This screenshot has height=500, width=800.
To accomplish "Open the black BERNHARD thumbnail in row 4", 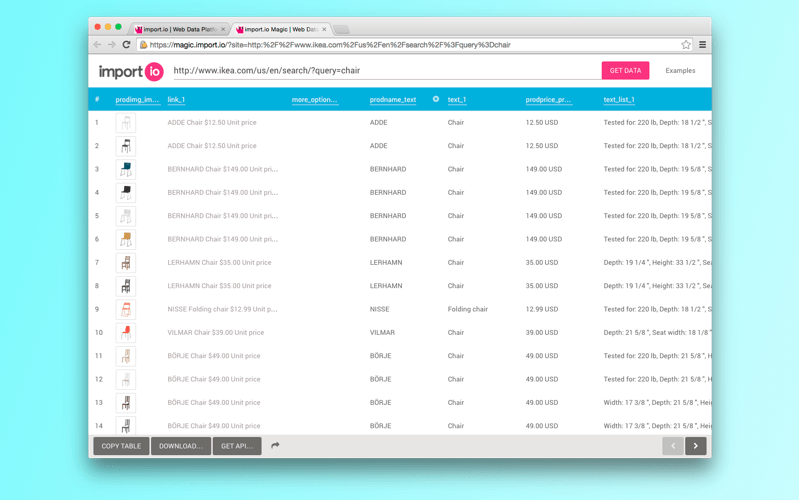I will click(x=126, y=193).
